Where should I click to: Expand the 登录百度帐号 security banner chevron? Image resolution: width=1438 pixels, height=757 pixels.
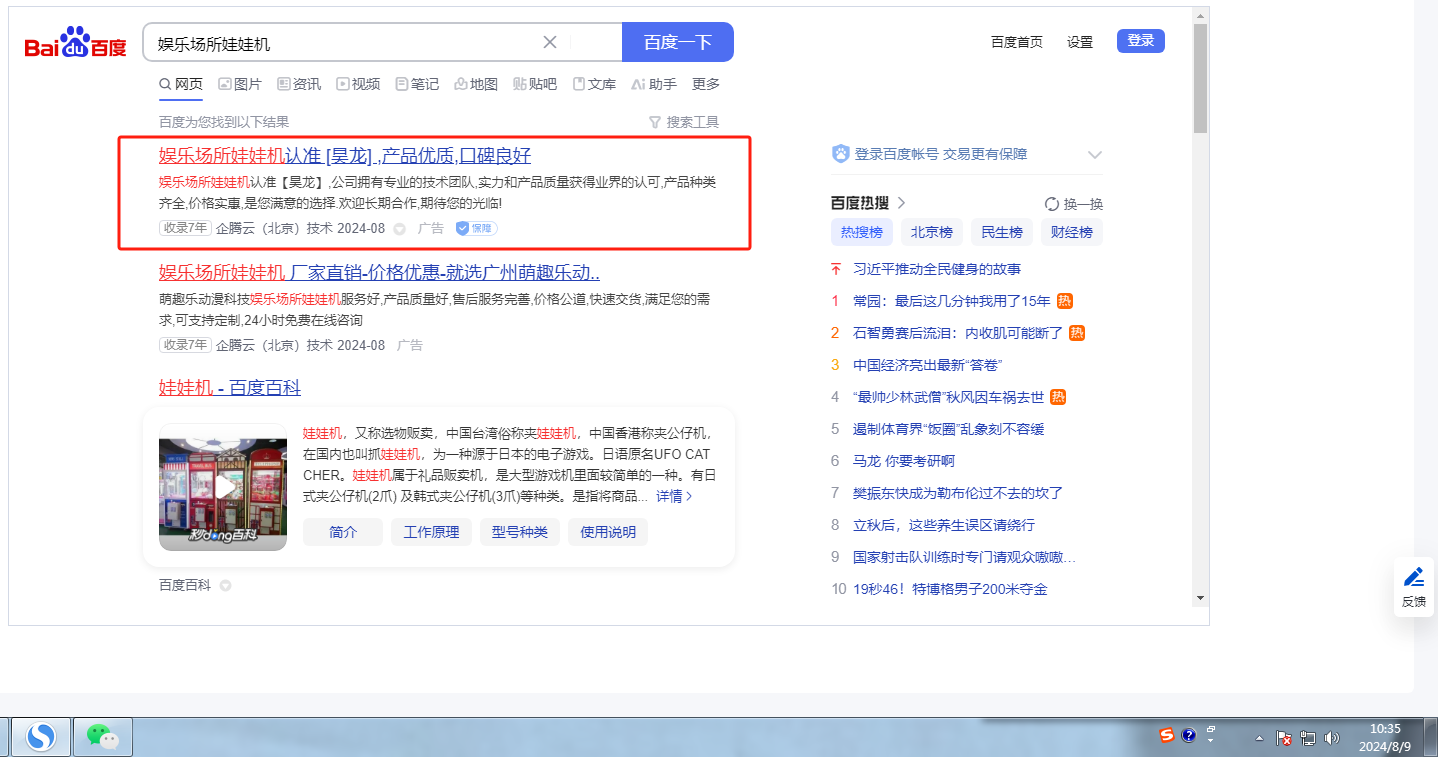(x=1095, y=155)
